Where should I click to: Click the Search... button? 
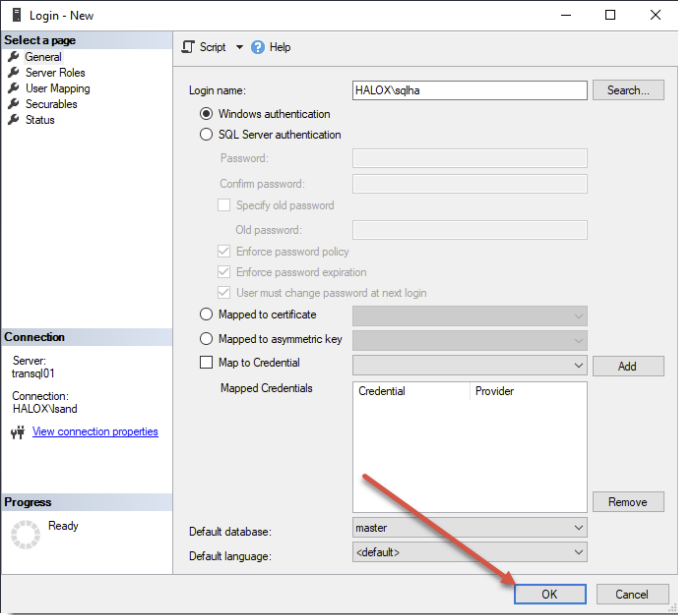click(628, 90)
